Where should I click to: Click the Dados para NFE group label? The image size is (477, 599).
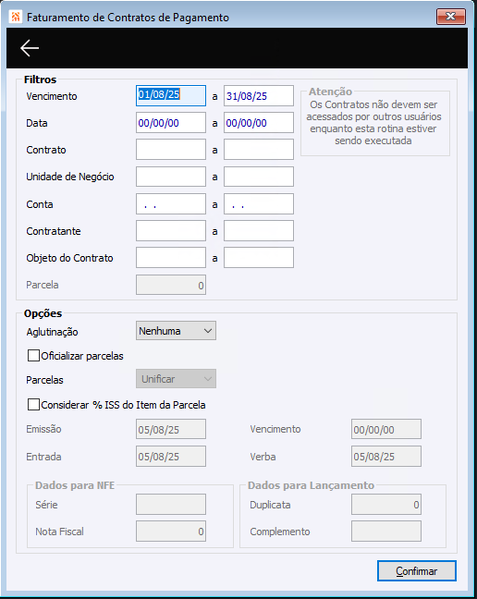point(75,485)
